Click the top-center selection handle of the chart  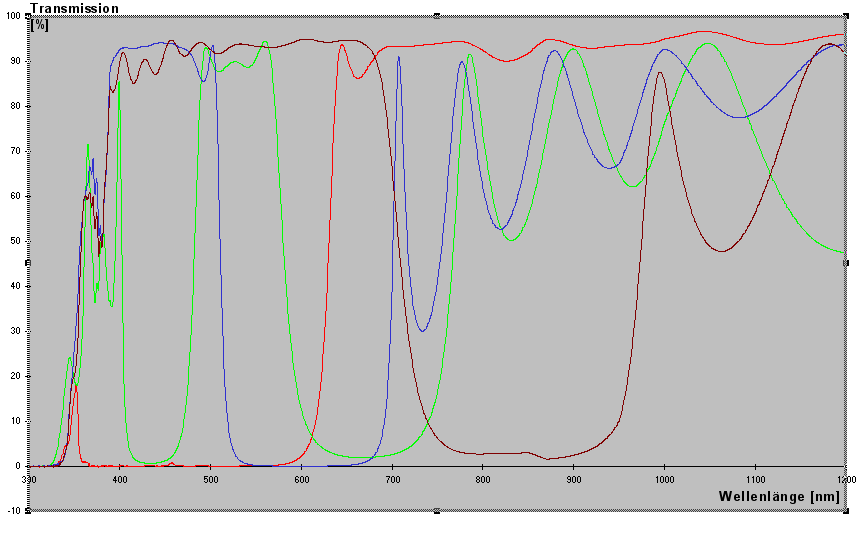click(x=437, y=15)
